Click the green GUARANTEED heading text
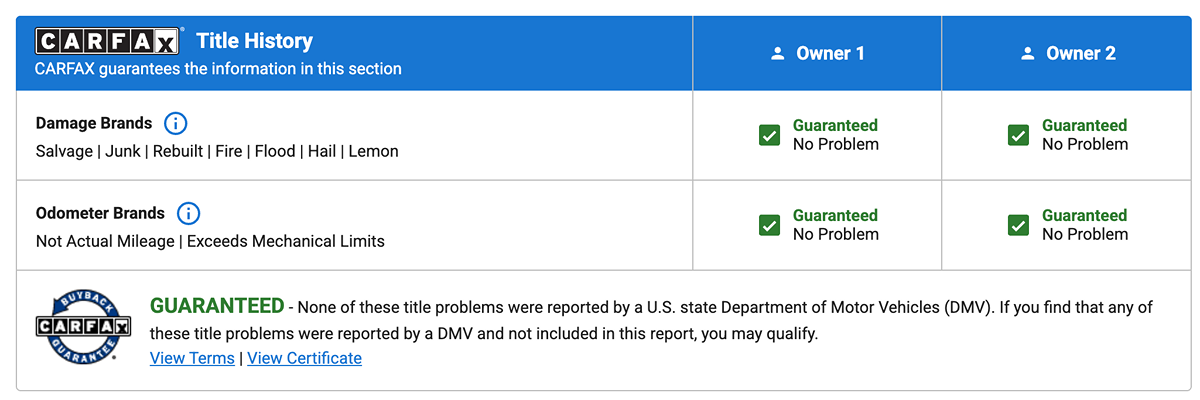The width and height of the screenshot is (1200, 400). (x=217, y=306)
